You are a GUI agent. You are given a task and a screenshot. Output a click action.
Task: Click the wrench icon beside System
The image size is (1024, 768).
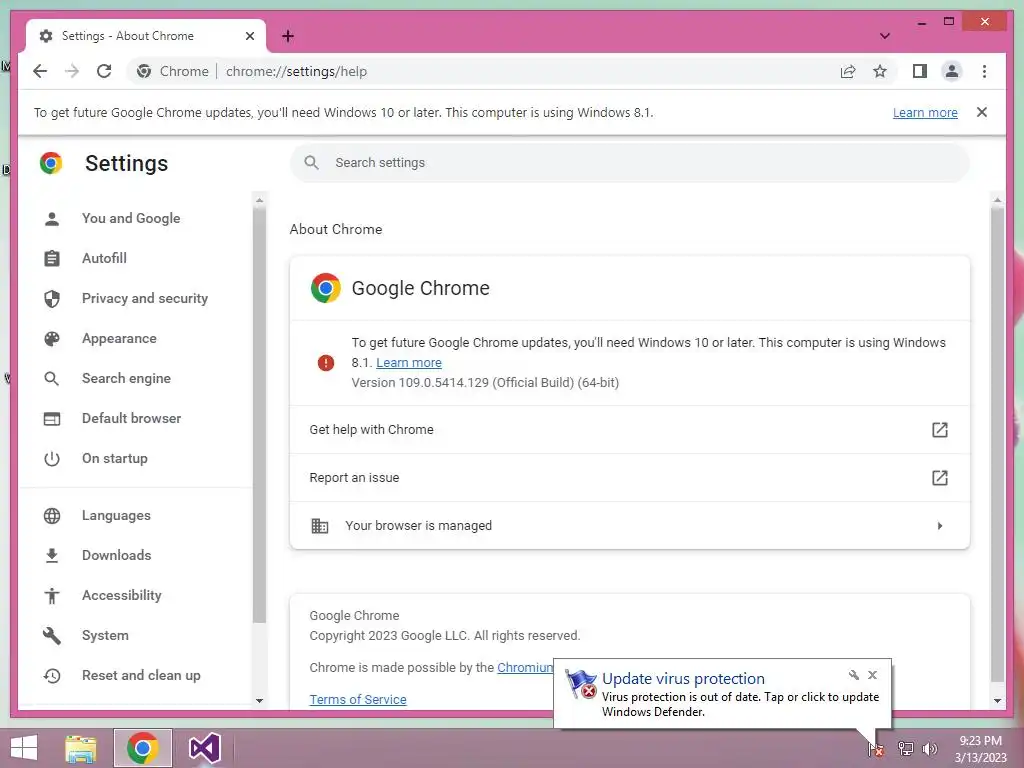pyautogui.click(x=52, y=635)
